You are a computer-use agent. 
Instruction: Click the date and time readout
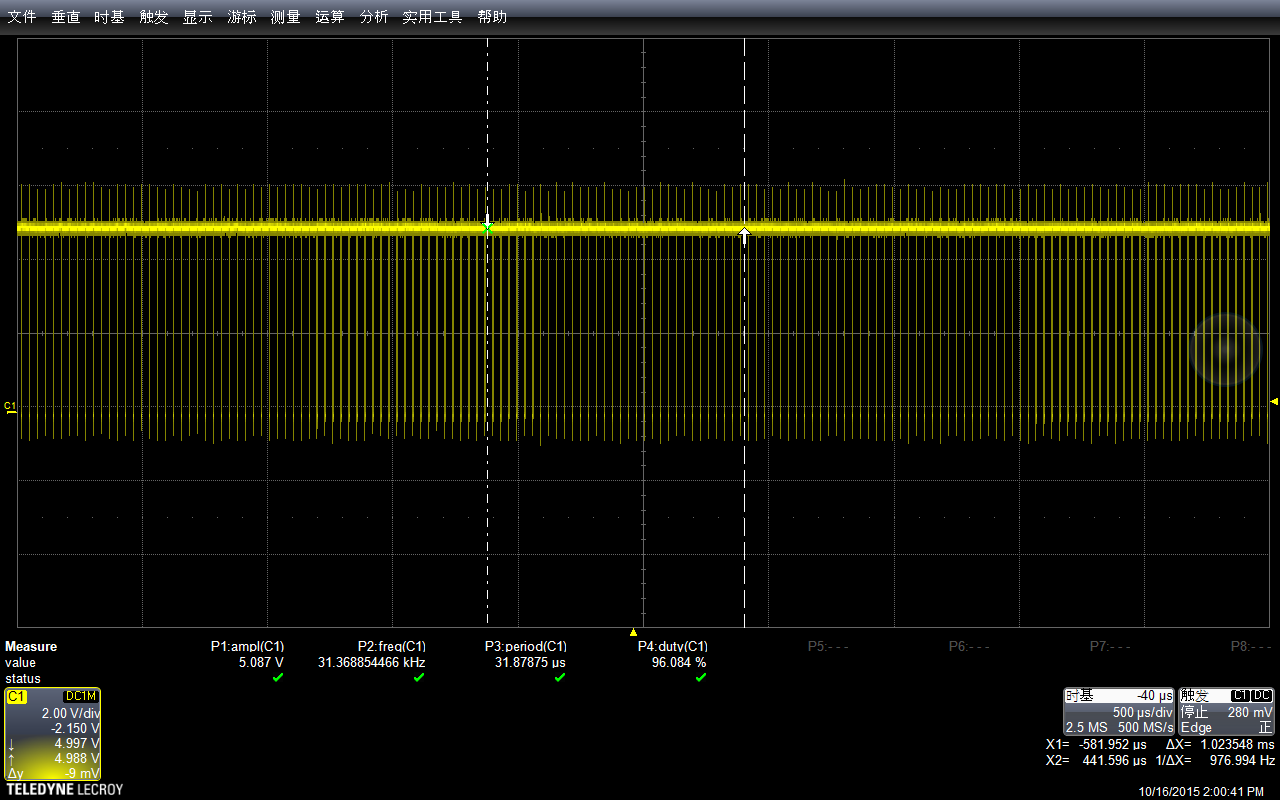coord(1201,791)
